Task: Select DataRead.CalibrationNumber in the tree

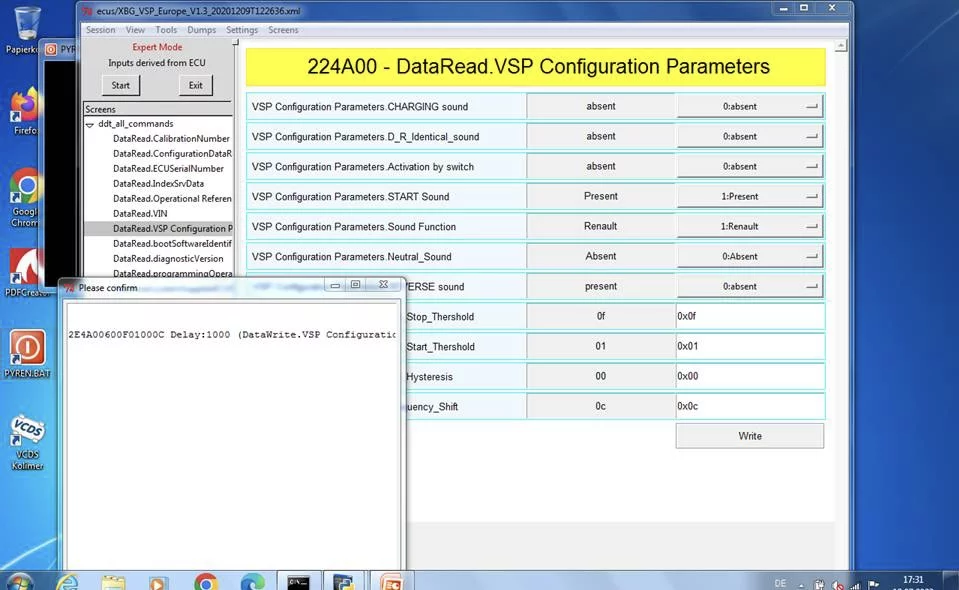Action: [171, 139]
